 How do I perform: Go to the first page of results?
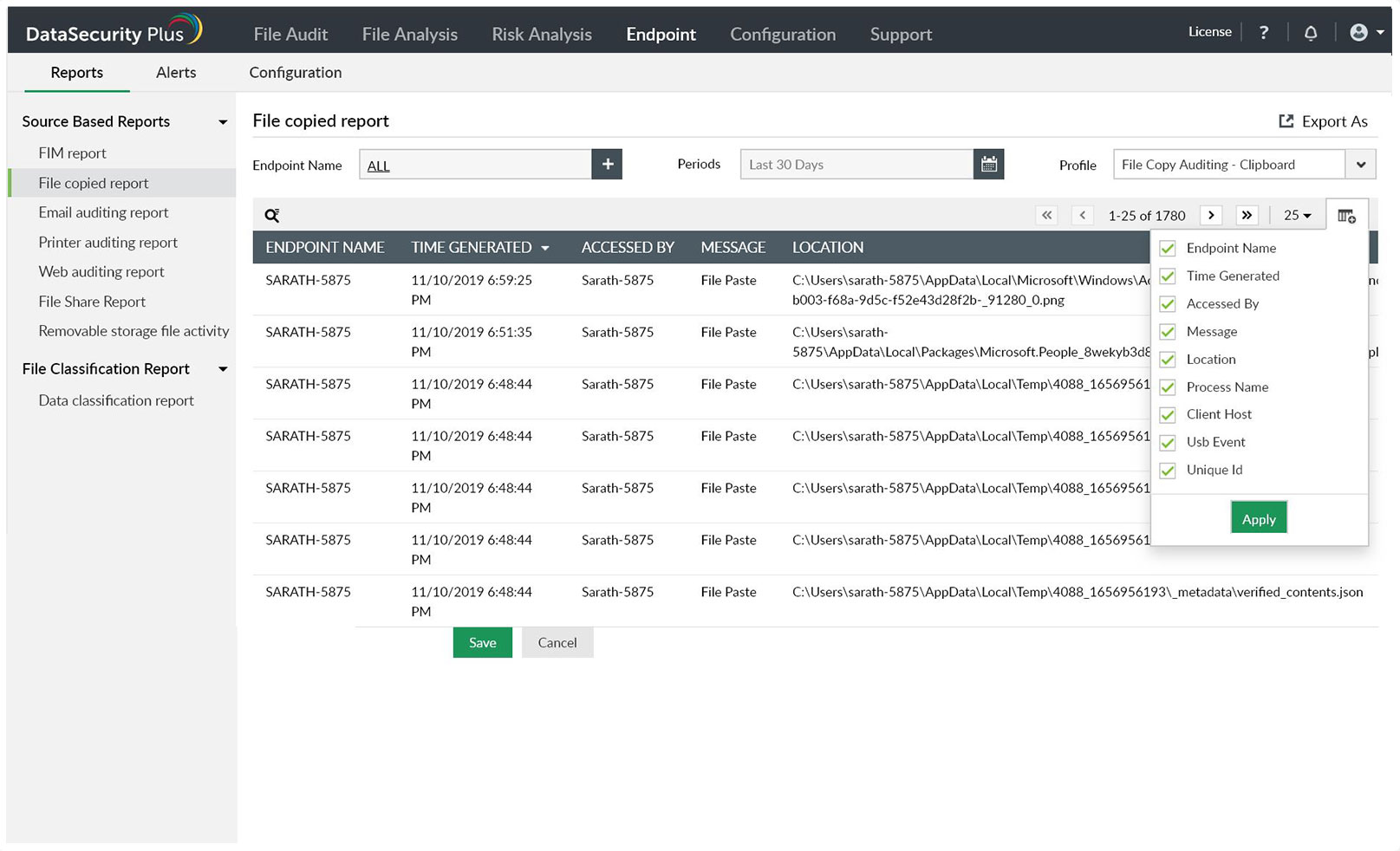1047,215
